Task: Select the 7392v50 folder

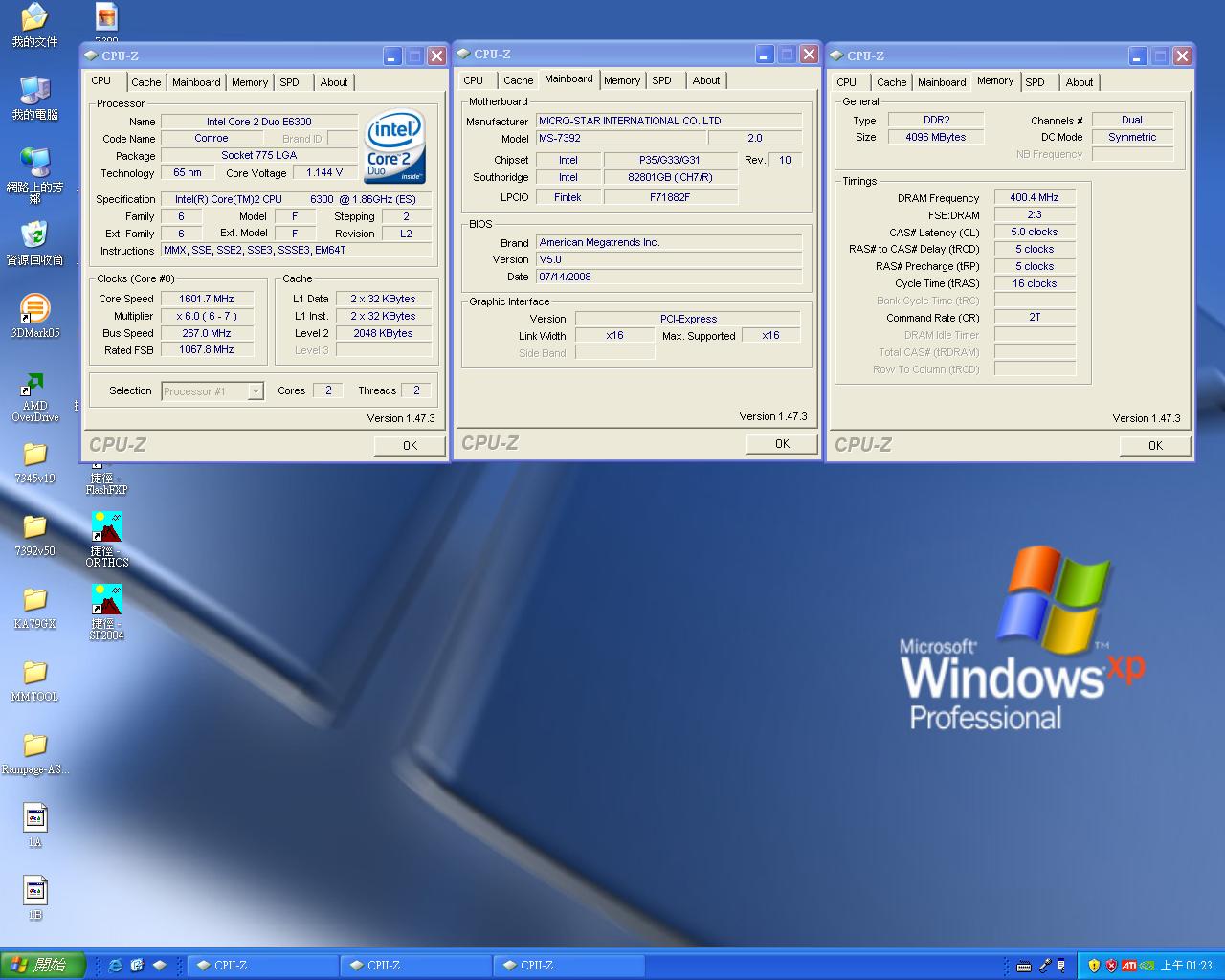Action: tap(34, 535)
